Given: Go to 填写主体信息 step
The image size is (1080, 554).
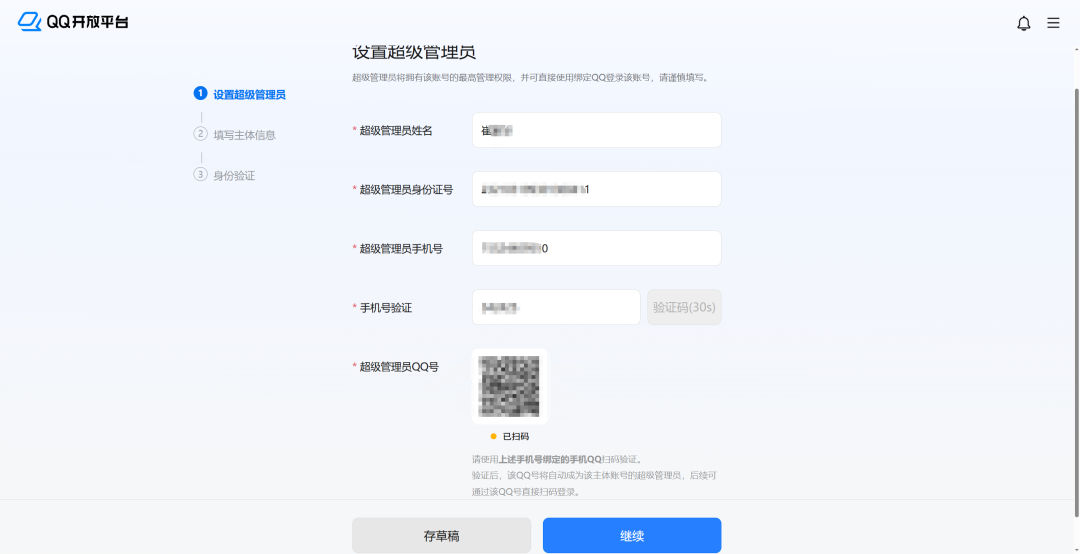Looking at the screenshot, I should (x=244, y=135).
